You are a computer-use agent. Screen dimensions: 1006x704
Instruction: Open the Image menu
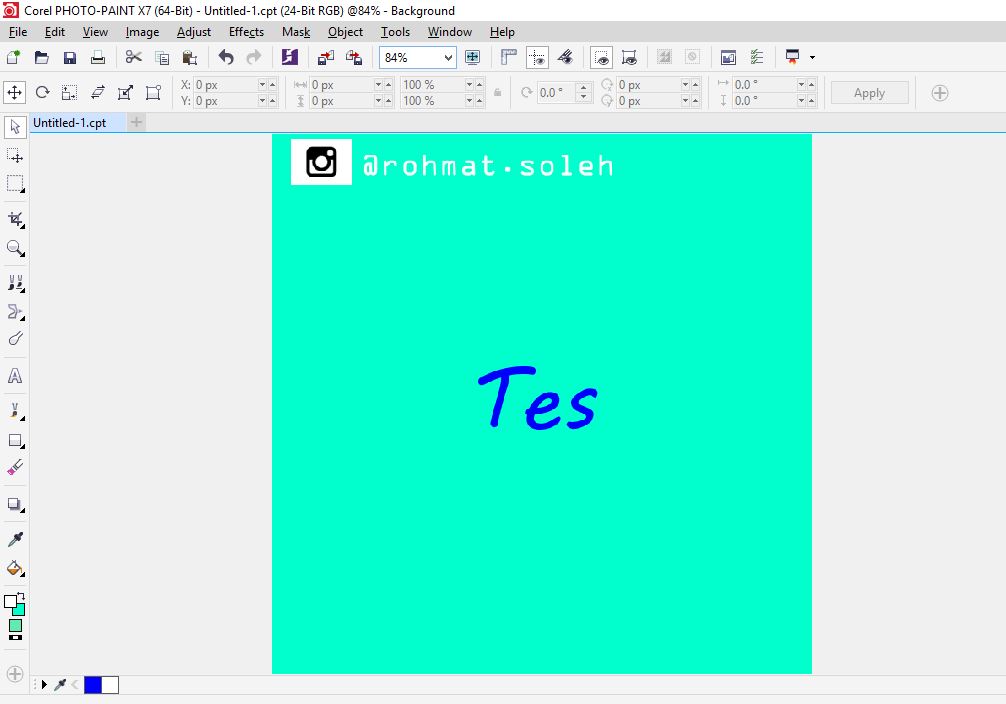[142, 32]
